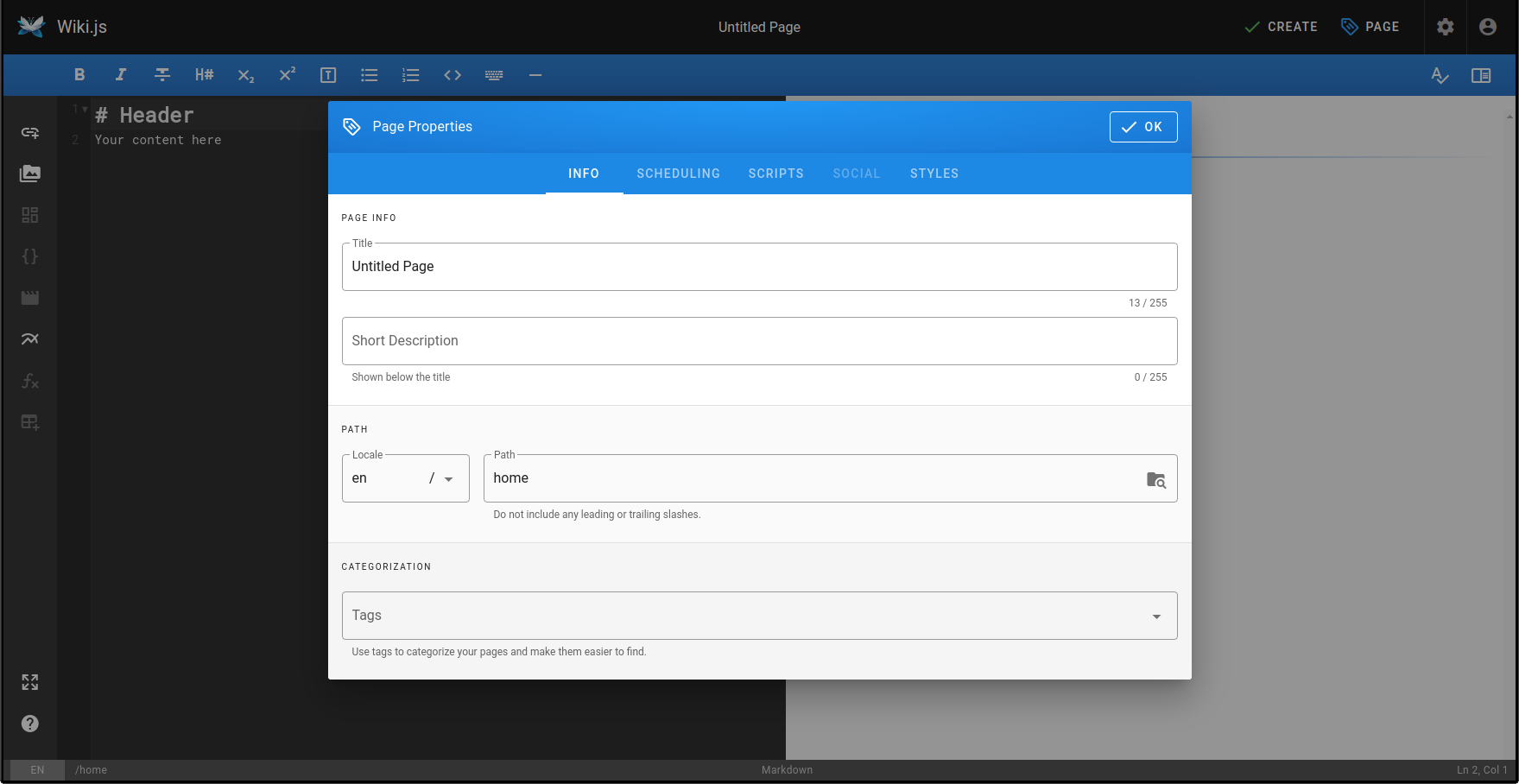1519x784 pixels.
Task: Insert a numbered list
Action: [411, 75]
